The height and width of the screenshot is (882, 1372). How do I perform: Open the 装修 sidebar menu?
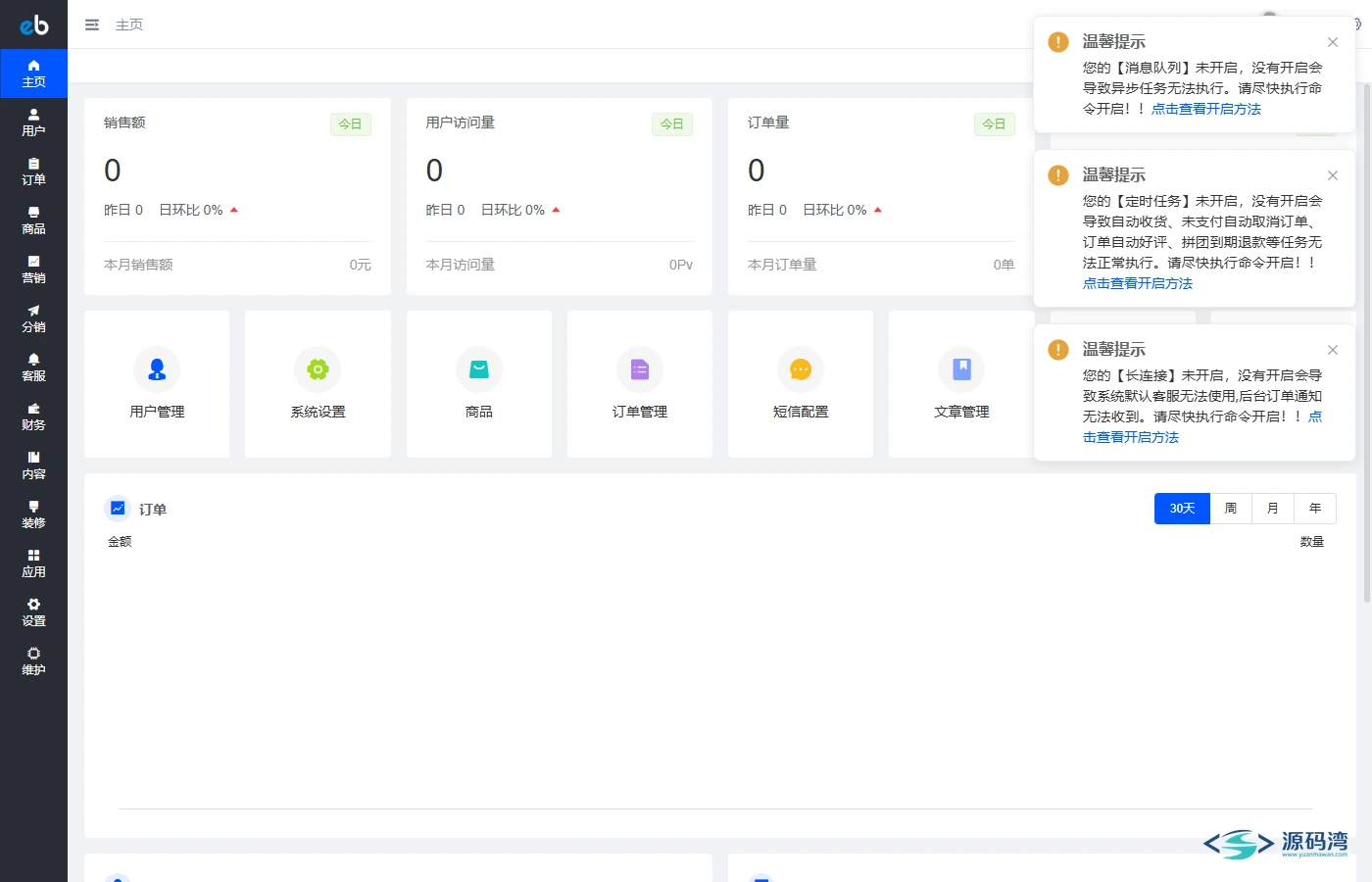[x=33, y=514]
